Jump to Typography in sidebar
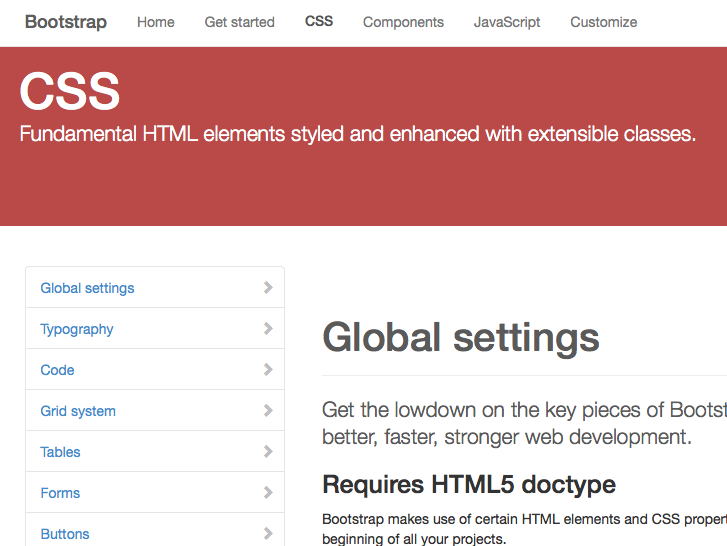 click(x=77, y=329)
